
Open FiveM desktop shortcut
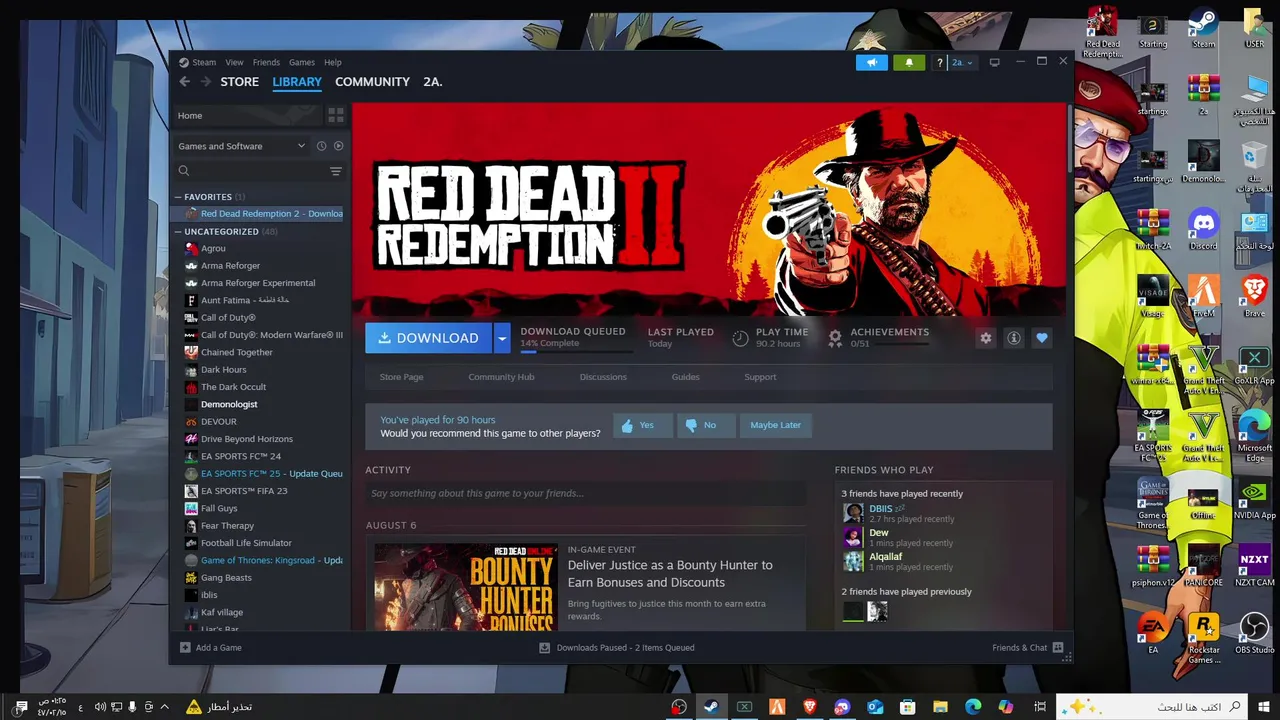(1203, 297)
